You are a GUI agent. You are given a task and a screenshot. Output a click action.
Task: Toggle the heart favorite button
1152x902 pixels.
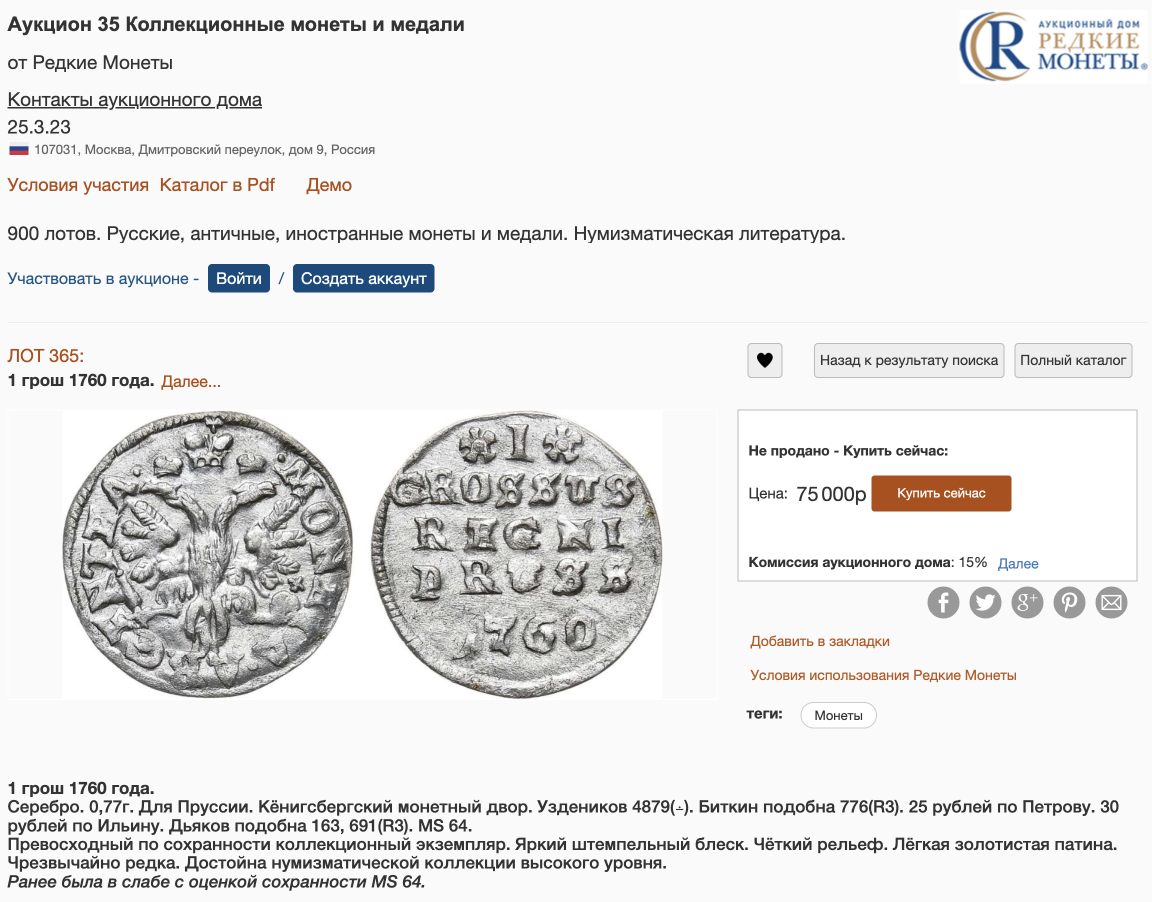coord(765,360)
